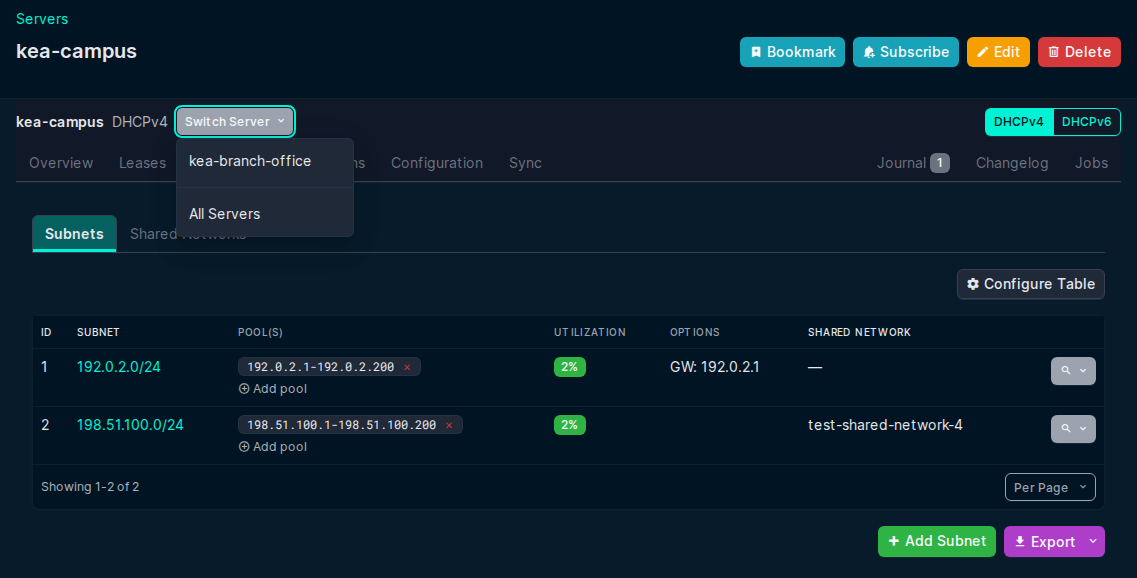Click the ID column header
The height and width of the screenshot is (578, 1137).
click(x=46, y=332)
